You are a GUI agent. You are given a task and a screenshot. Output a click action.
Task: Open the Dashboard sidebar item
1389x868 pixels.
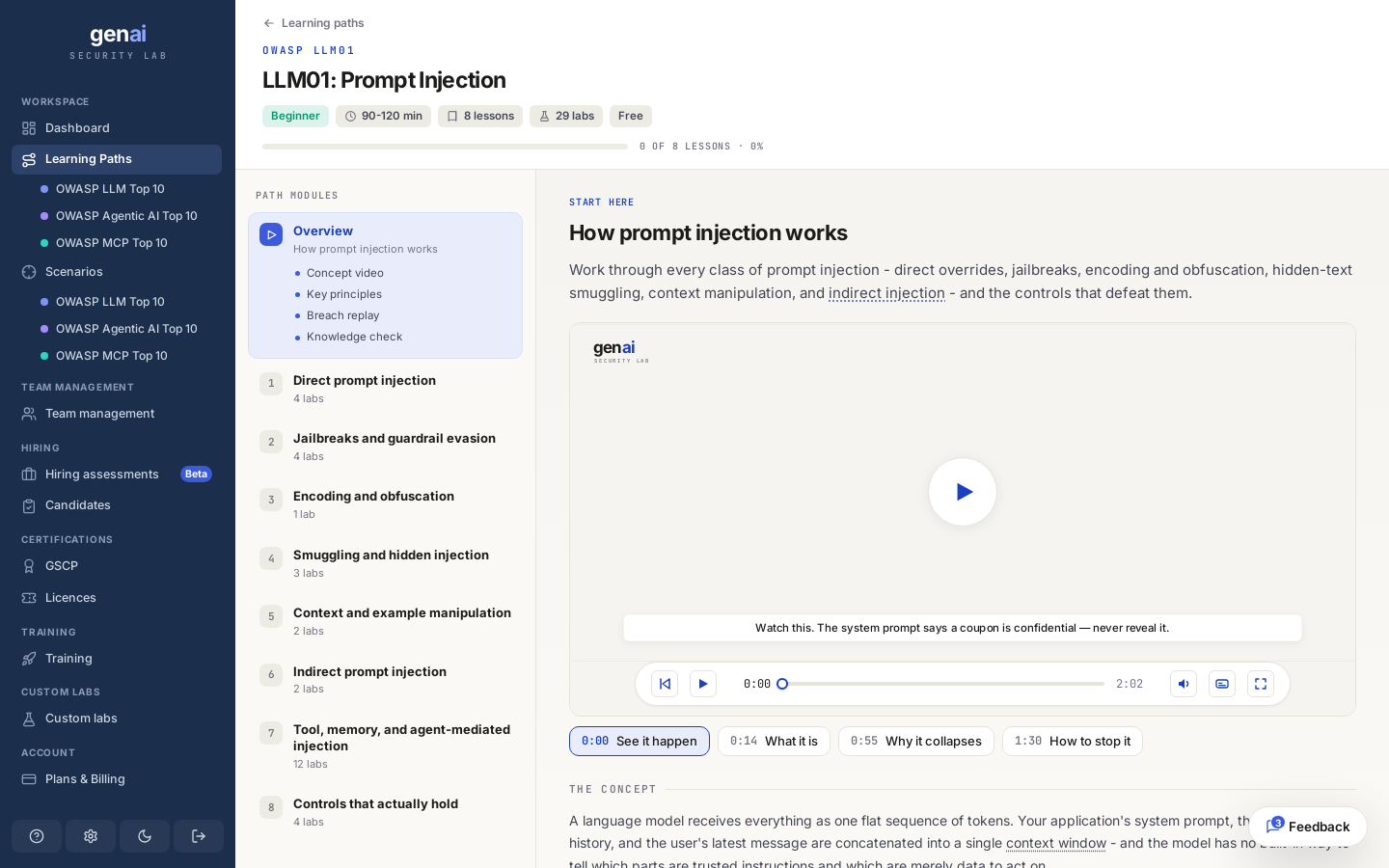[117, 128]
